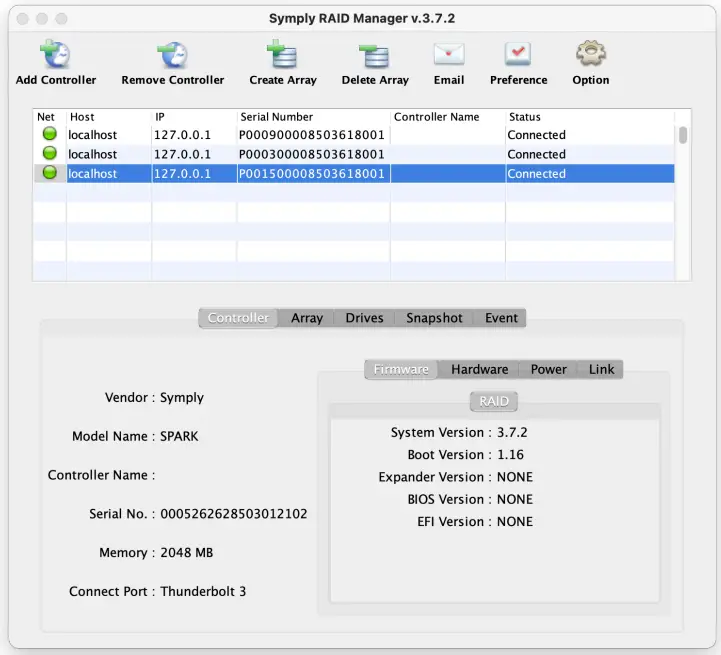Screen dimensions: 721x655
Task: Click the Add Controller globe icon
Action: click(55, 54)
